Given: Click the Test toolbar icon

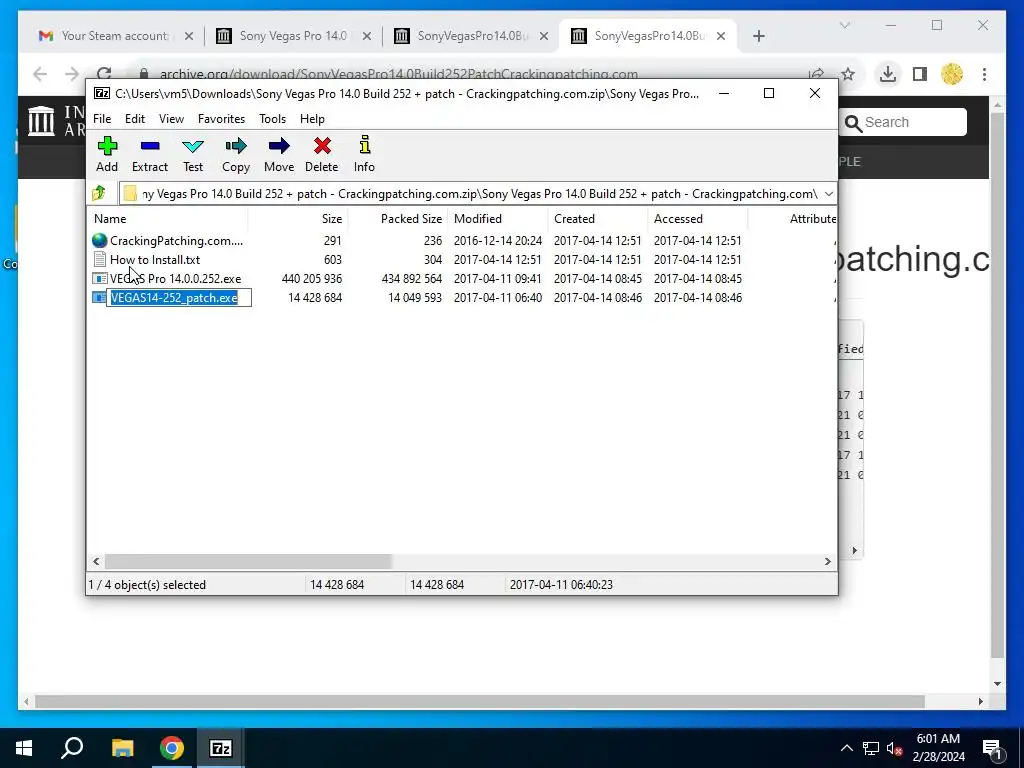Looking at the screenshot, I should point(193,146).
